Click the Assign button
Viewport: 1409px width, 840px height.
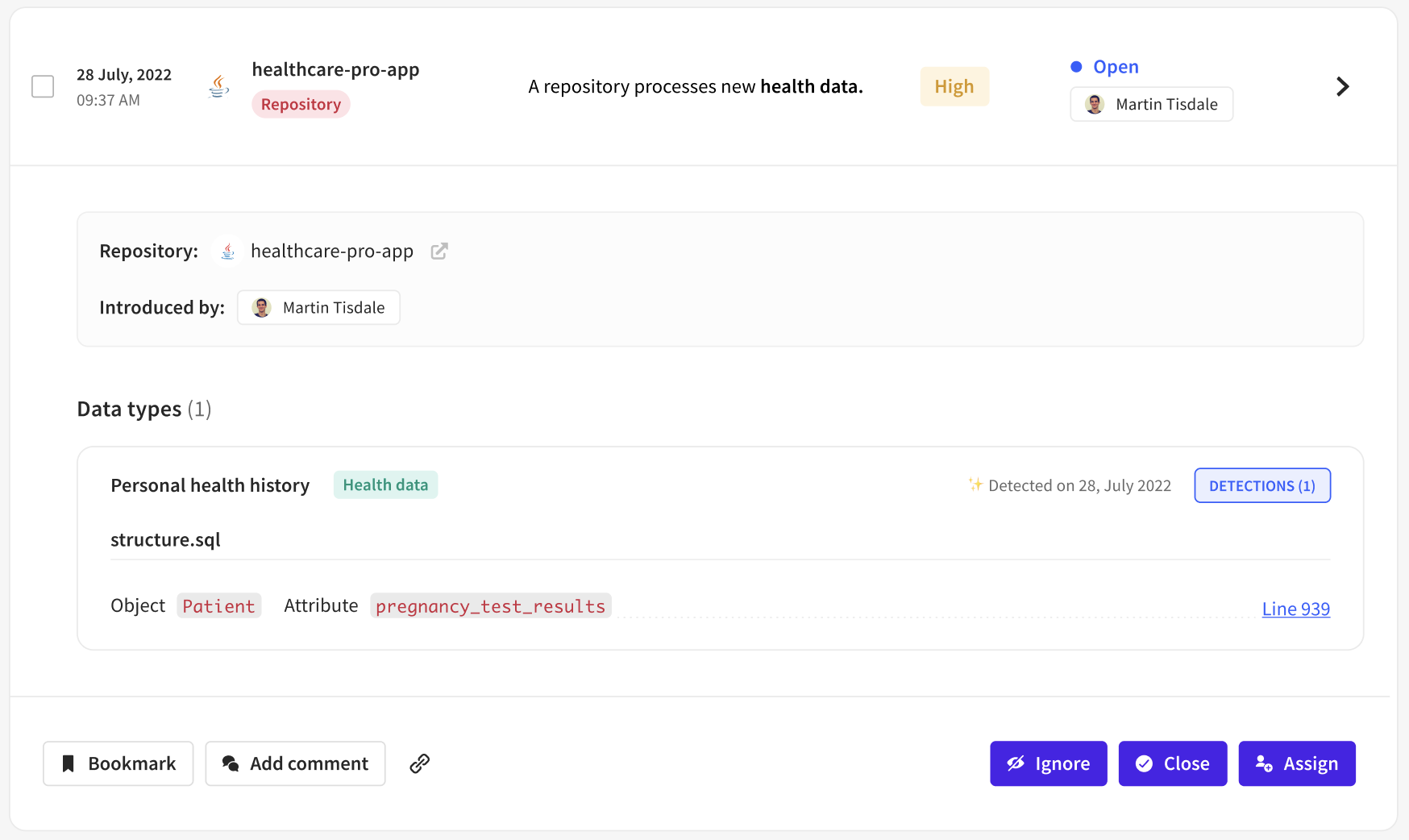pos(1296,763)
